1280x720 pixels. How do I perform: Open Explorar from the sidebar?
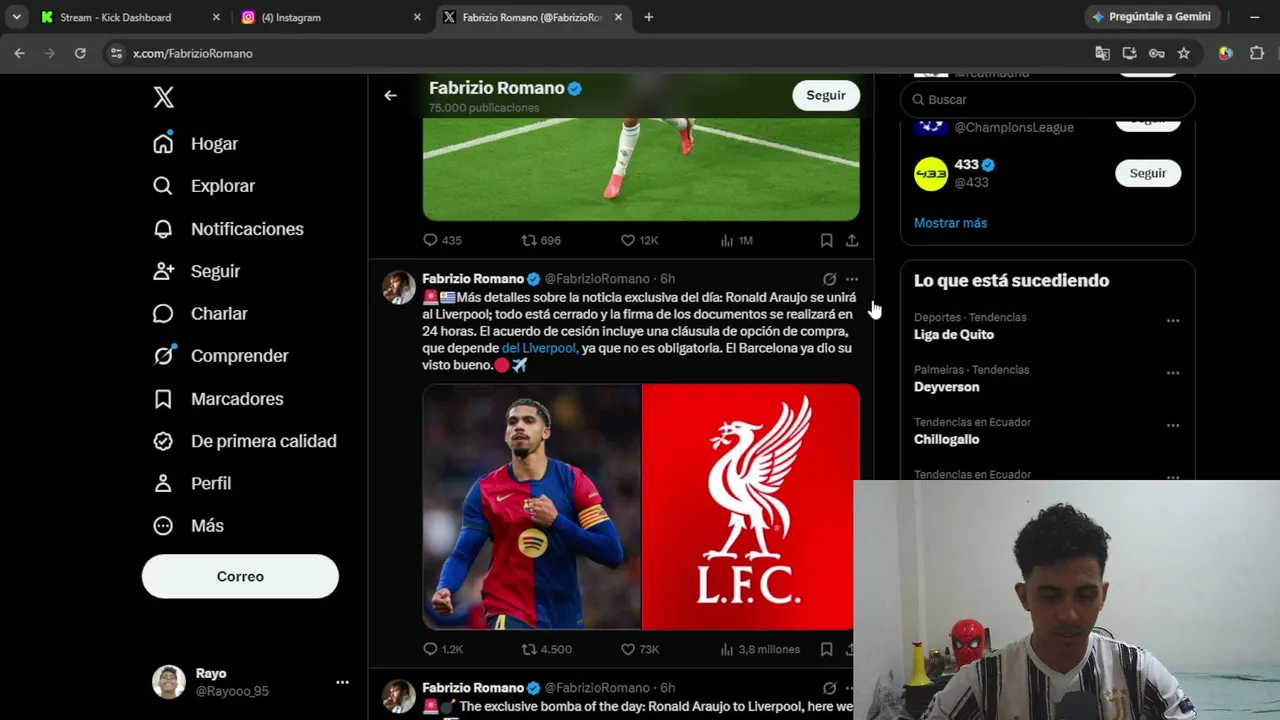[x=204, y=186]
